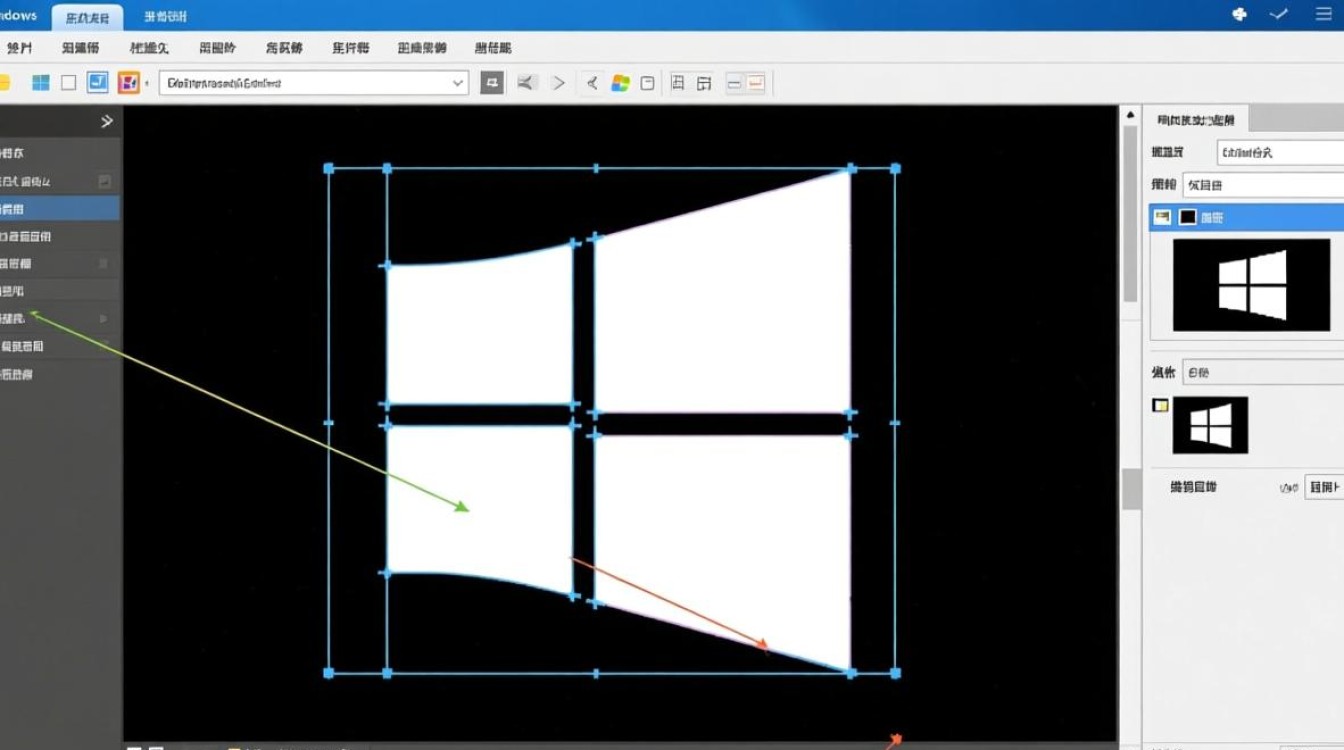This screenshot has width=1344, height=750.
Task: Click the checkmark icon in the title bar
Action: coord(1279,14)
